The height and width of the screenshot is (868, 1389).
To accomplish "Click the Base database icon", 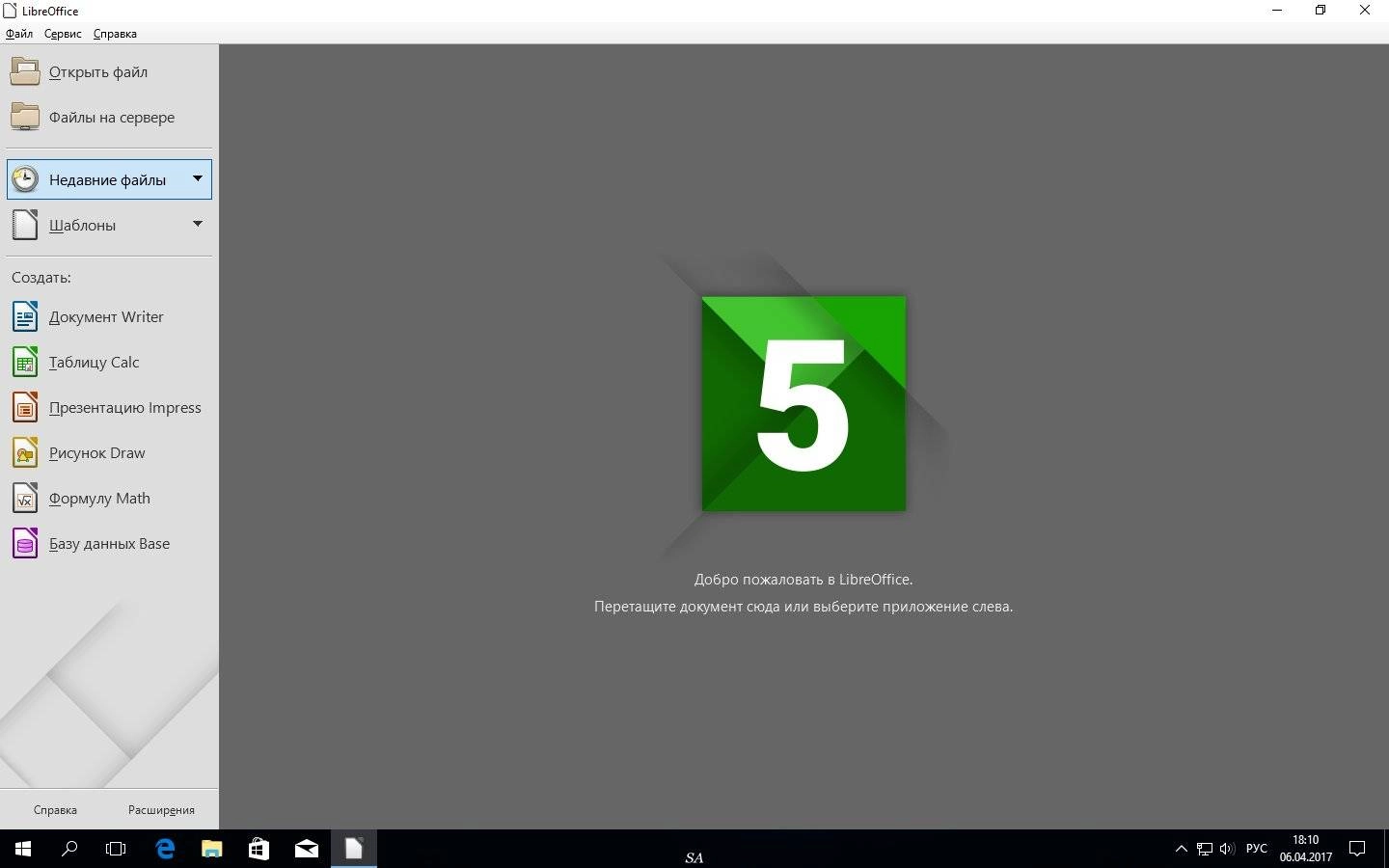I will click(25, 543).
